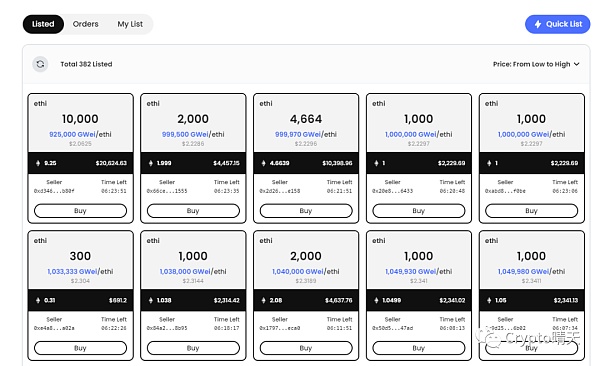
Task: Switch to the Orders tab
Action: click(85, 24)
